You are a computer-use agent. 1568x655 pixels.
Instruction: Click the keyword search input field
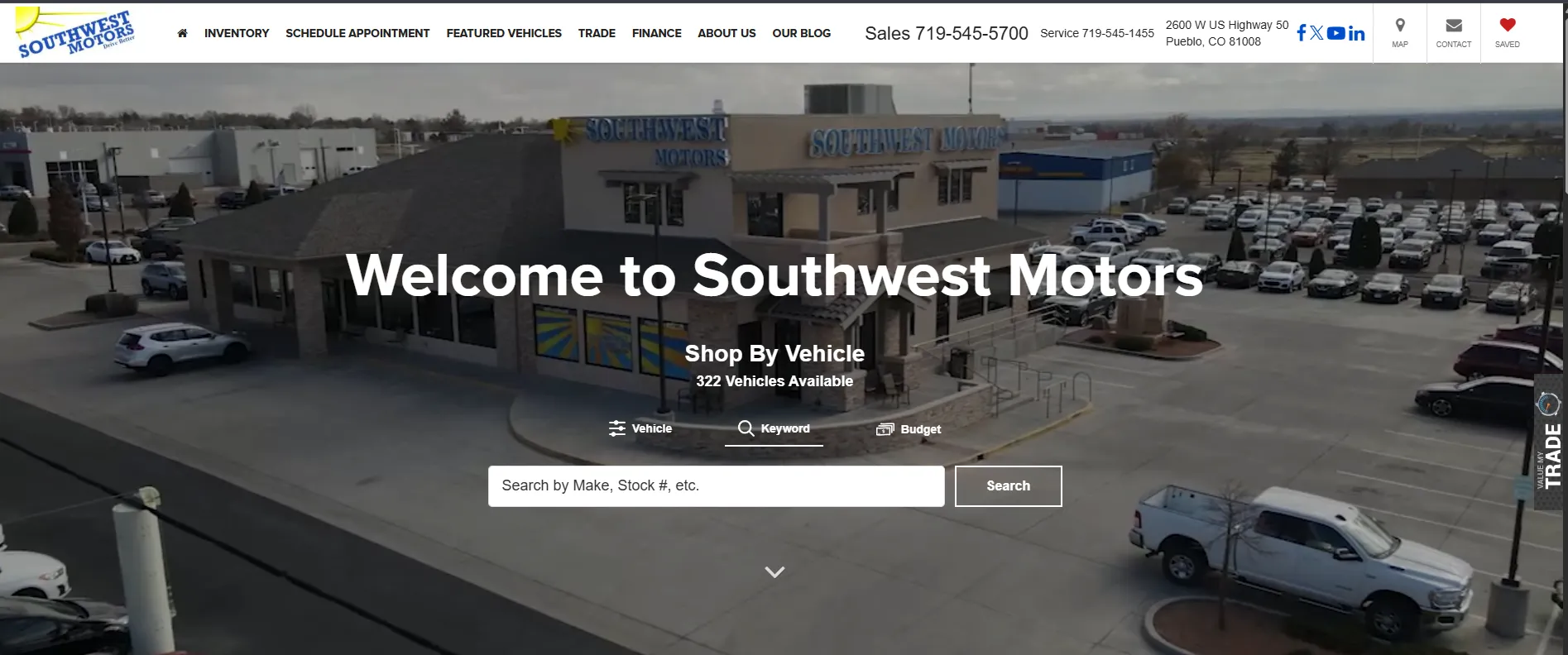(717, 486)
